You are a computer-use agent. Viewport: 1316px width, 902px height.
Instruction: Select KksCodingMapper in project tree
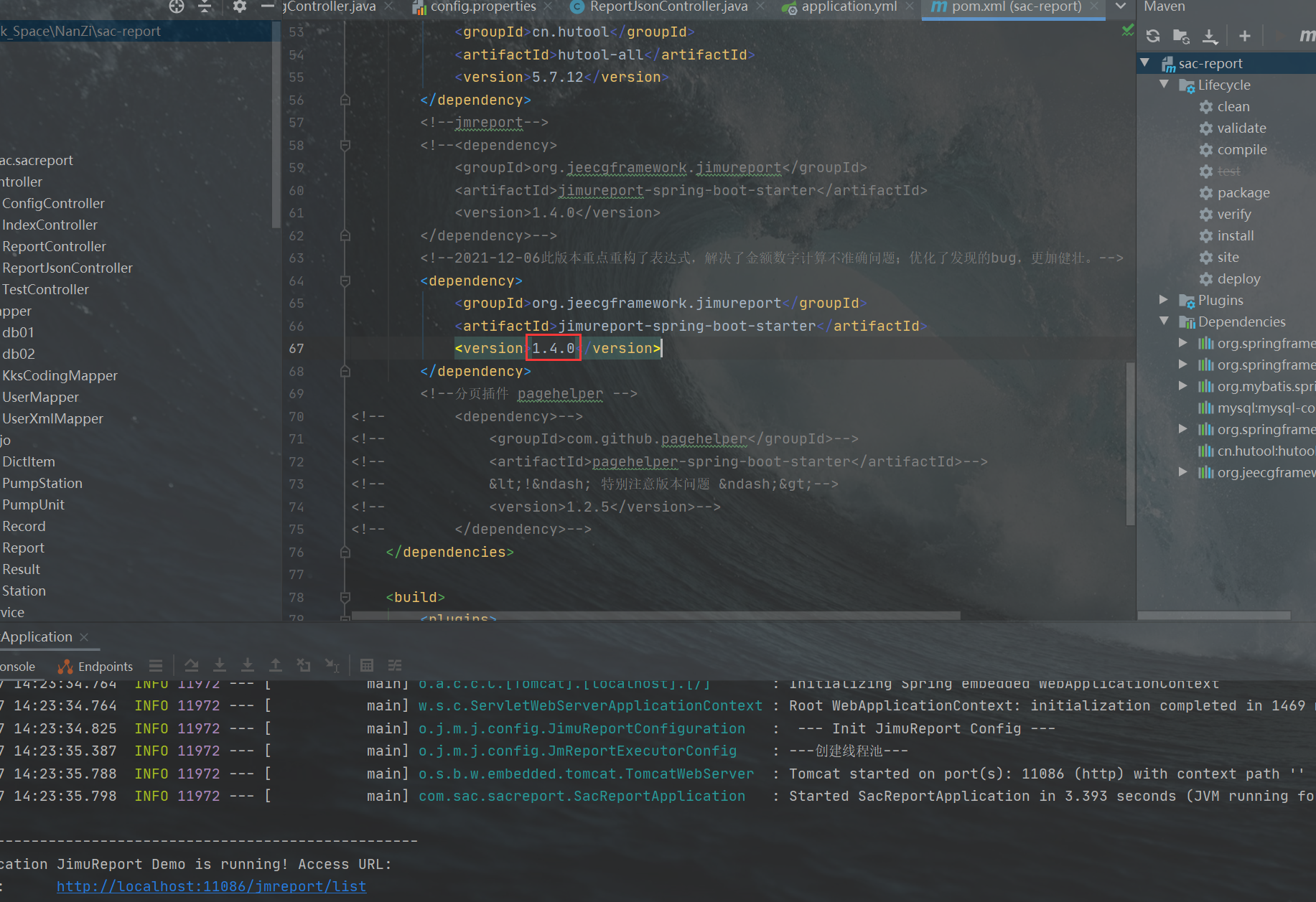click(x=60, y=375)
